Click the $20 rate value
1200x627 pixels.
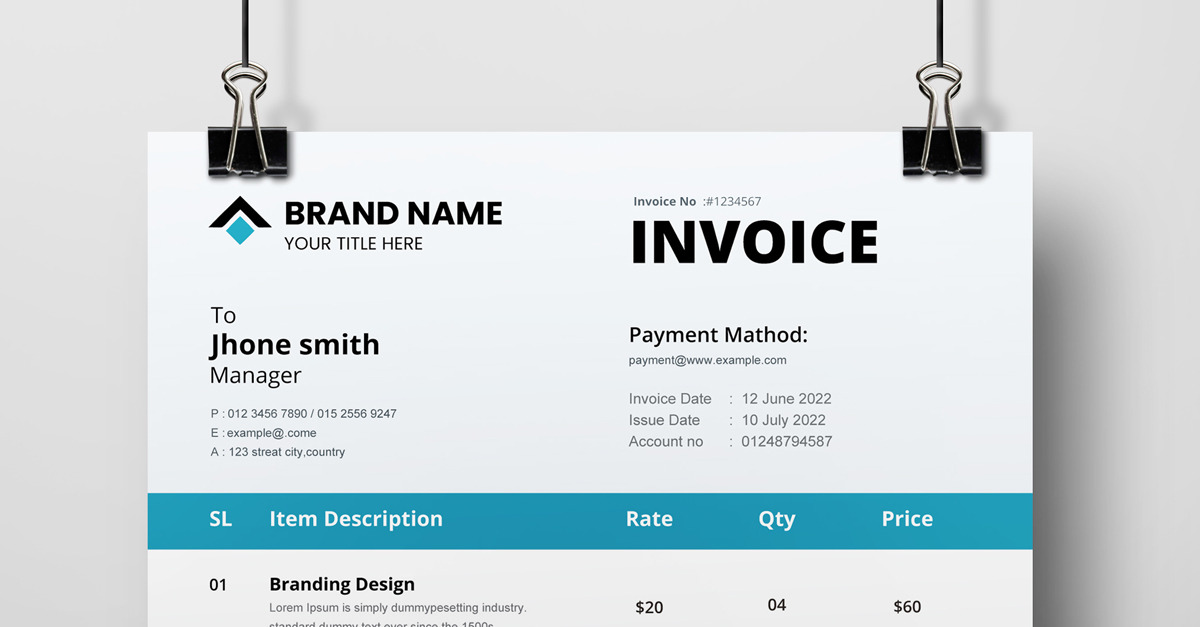point(649,606)
